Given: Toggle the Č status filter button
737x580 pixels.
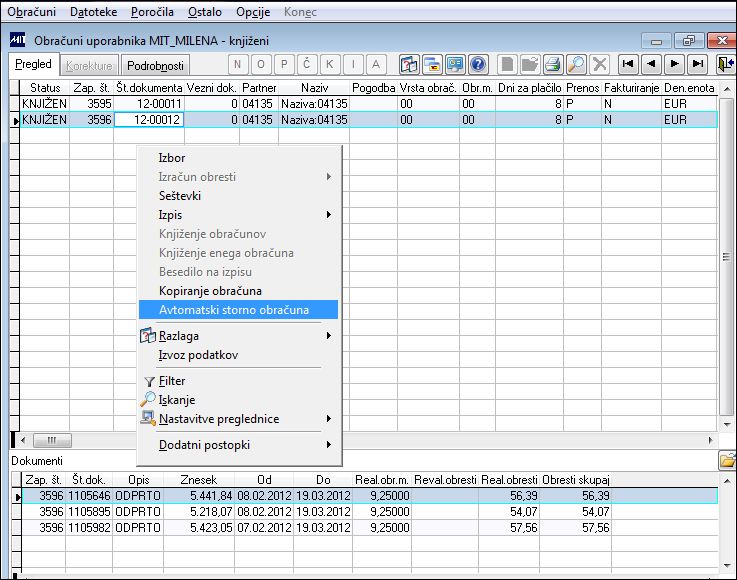Looking at the screenshot, I should 306,64.
